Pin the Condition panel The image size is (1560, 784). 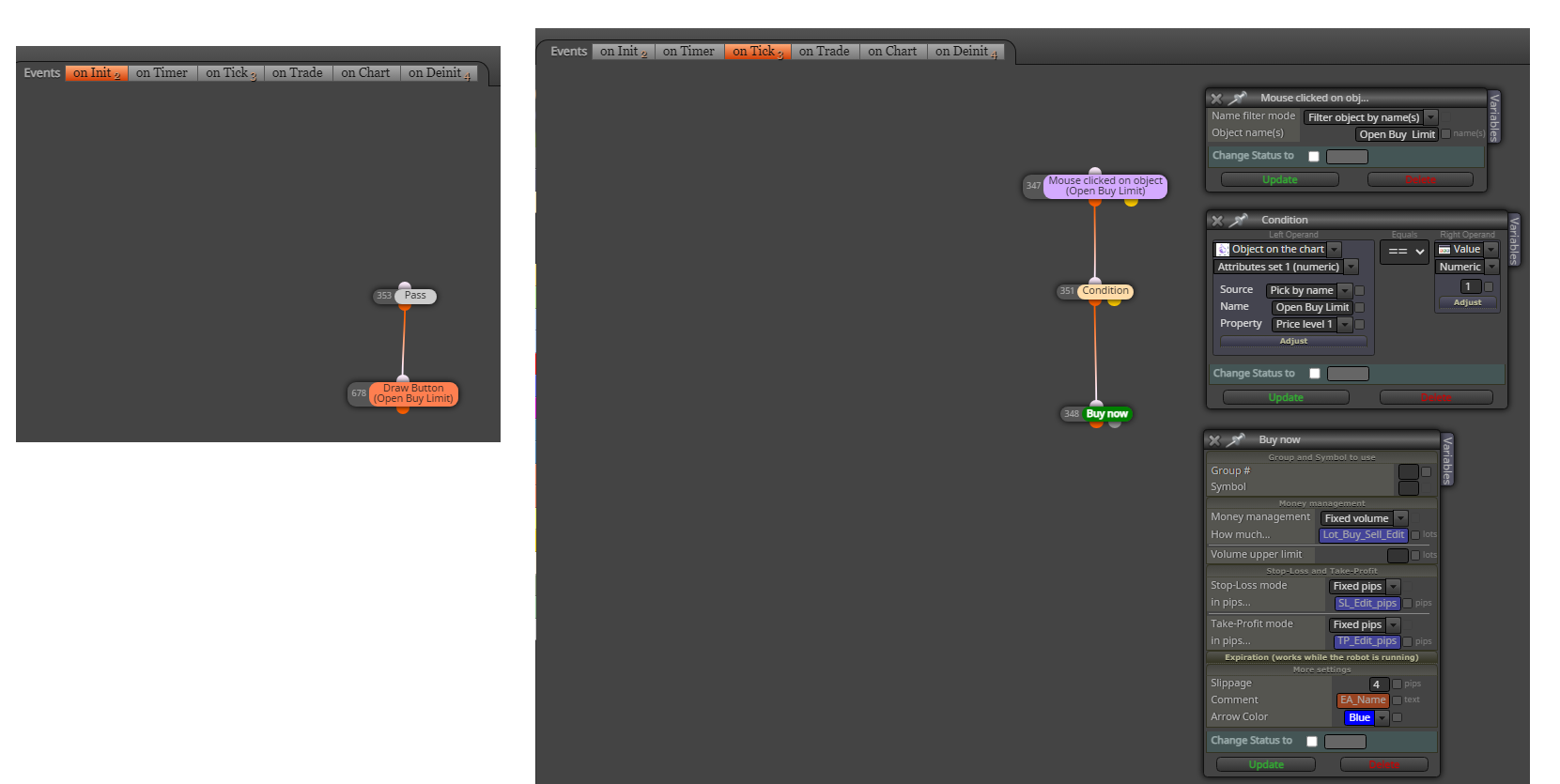[1240, 220]
